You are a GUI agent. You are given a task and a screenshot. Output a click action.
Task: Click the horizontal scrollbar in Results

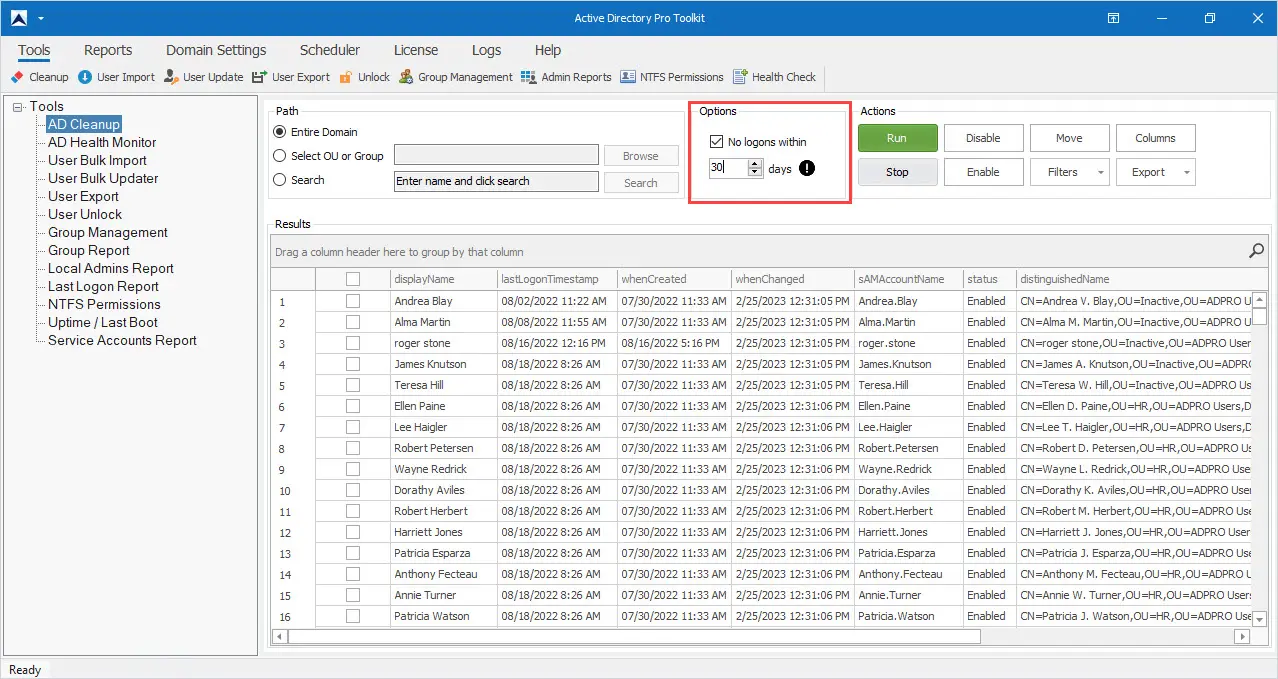(635, 636)
